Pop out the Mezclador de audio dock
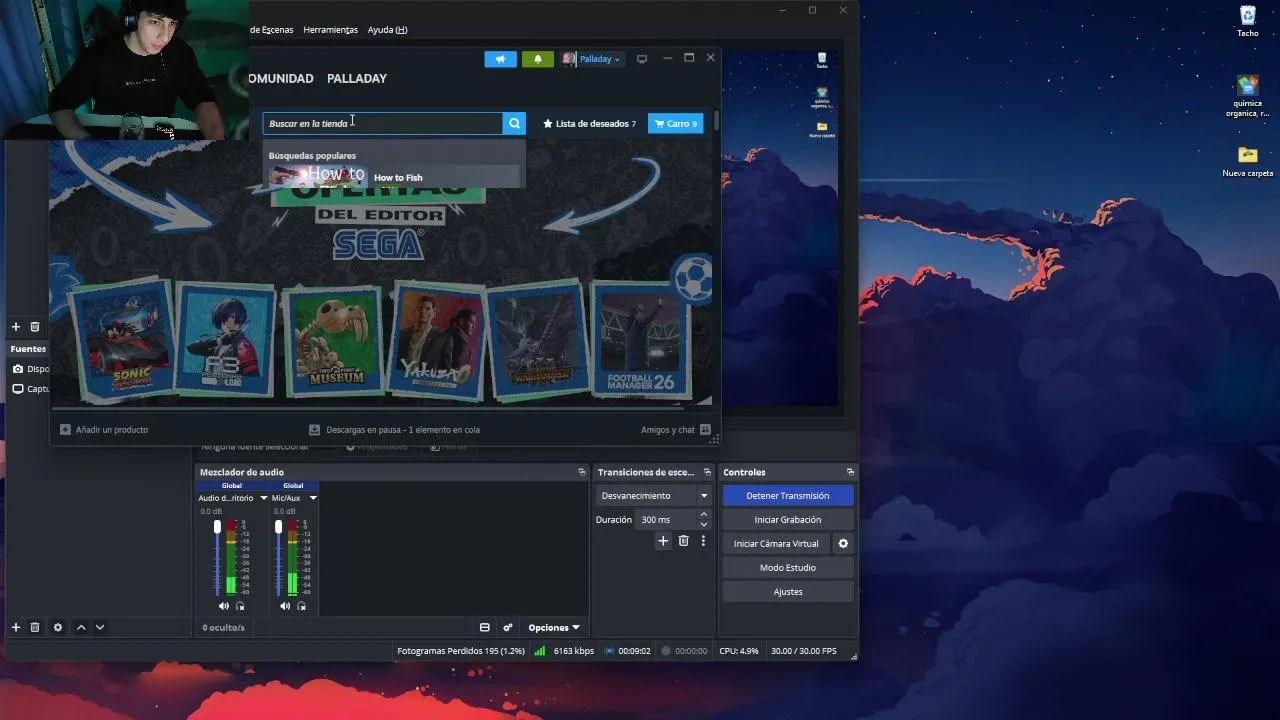The width and height of the screenshot is (1280, 720). tap(582, 472)
